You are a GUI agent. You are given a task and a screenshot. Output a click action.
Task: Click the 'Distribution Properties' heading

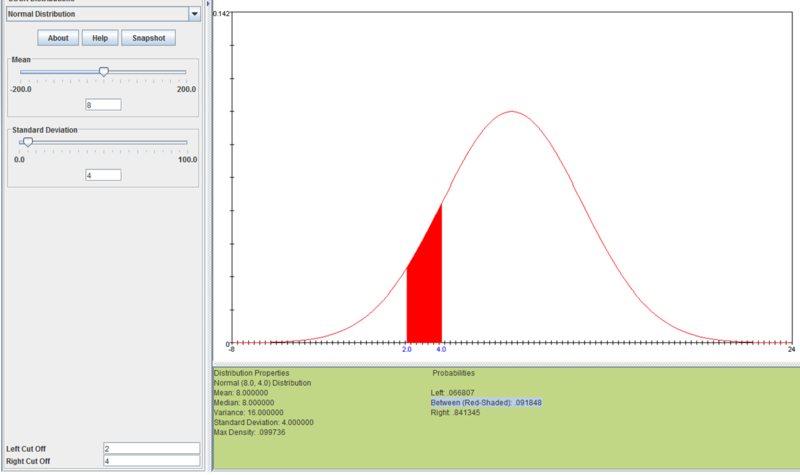click(252, 373)
